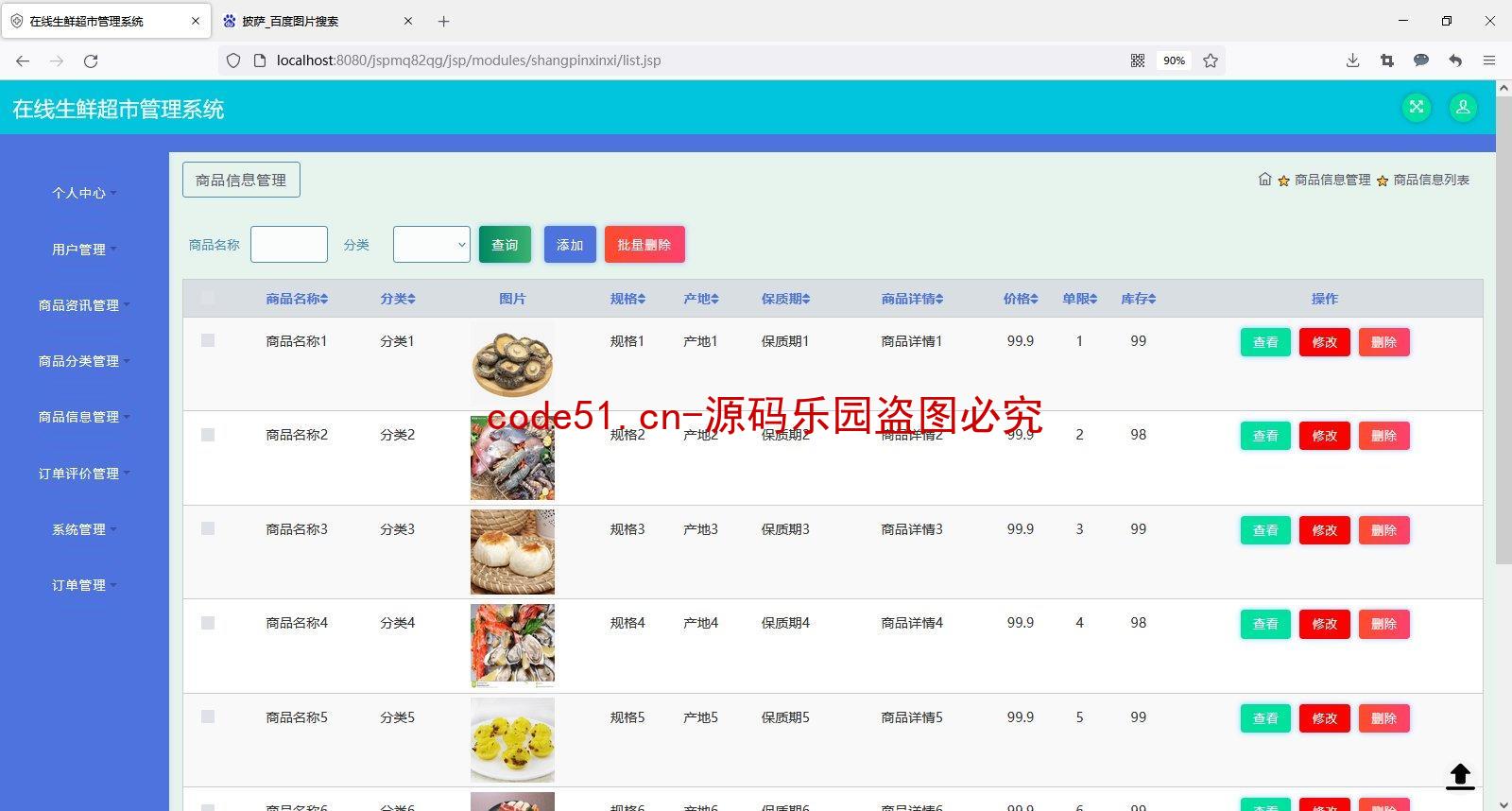This screenshot has height=811, width=1512.
Task: Click the undo arrow toolbar icon
Action: pyautogui.click(x=1455, y=60)
